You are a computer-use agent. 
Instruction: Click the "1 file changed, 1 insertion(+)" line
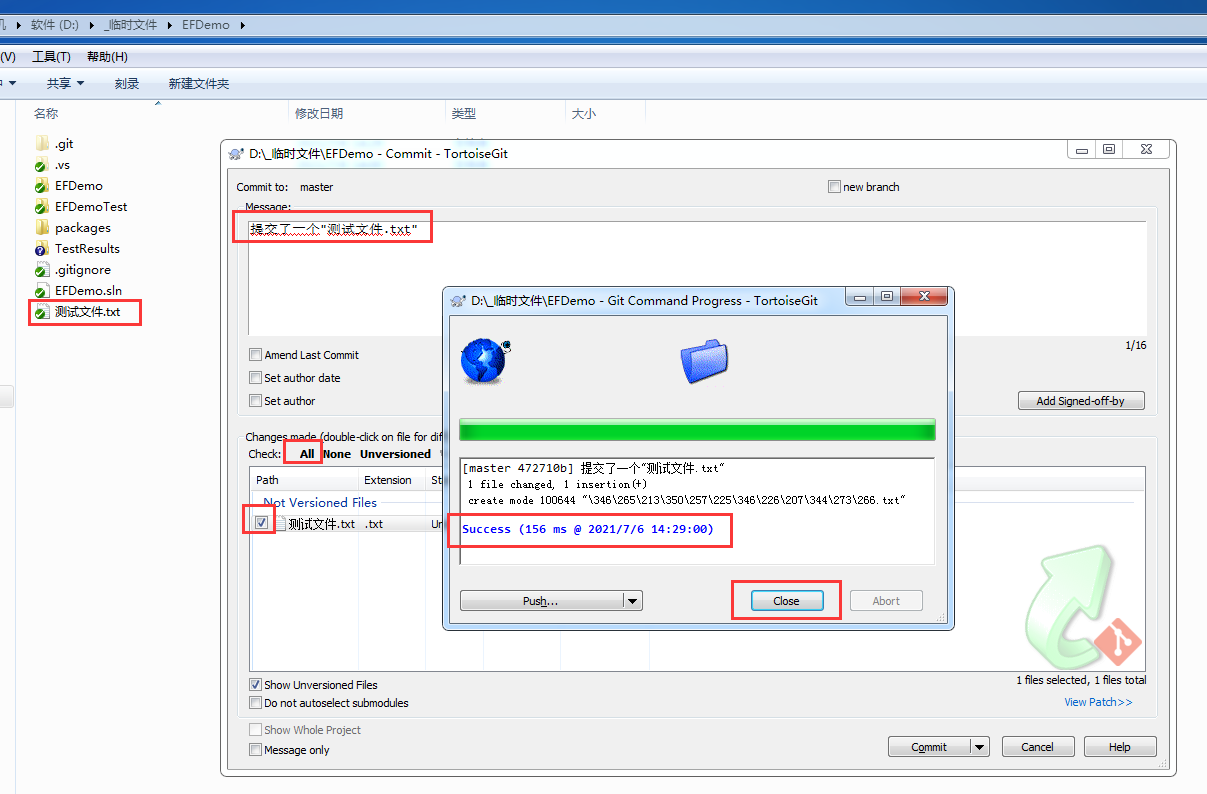tap(557, 484)
